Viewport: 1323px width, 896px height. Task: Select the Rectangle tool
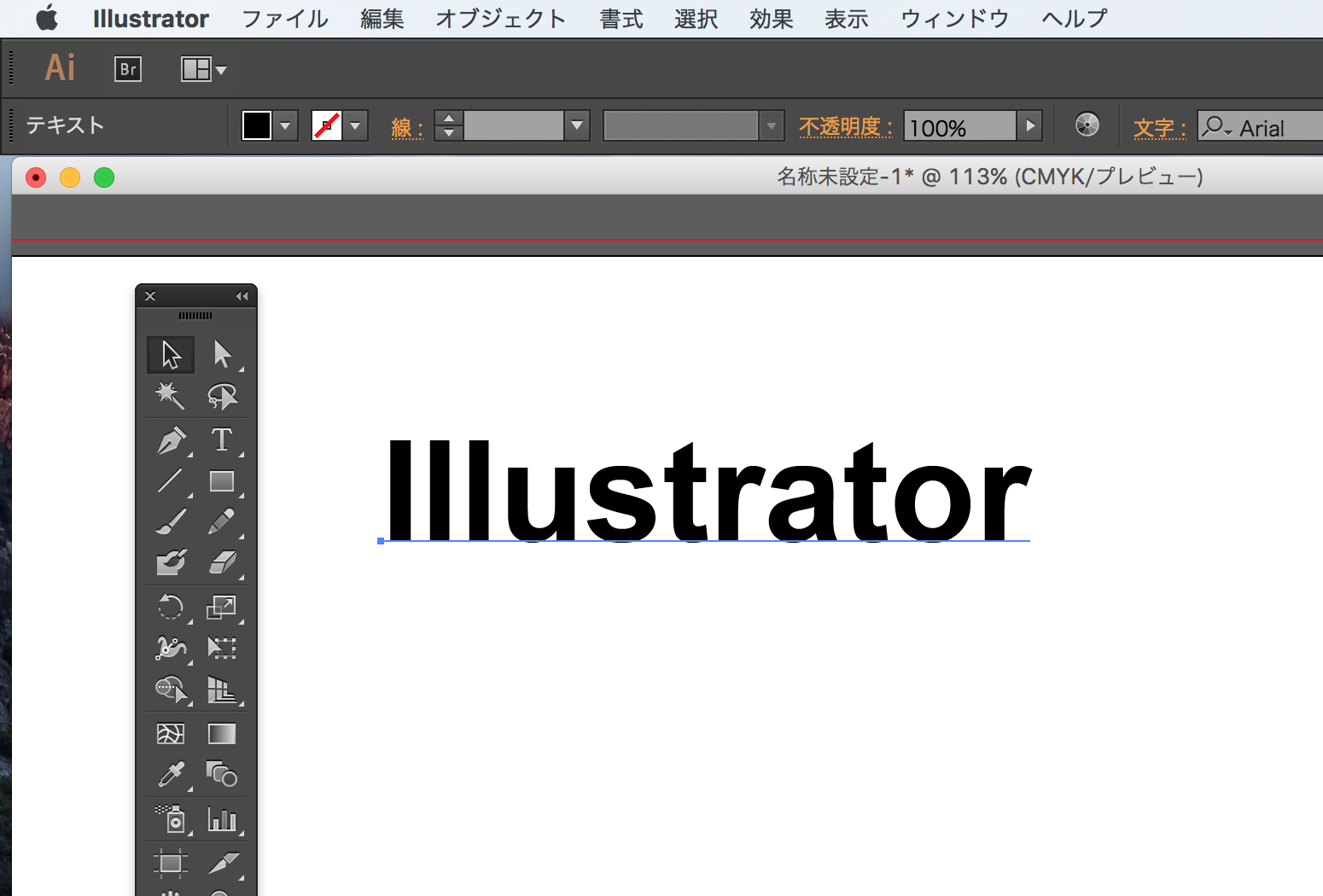coord(222,481)
